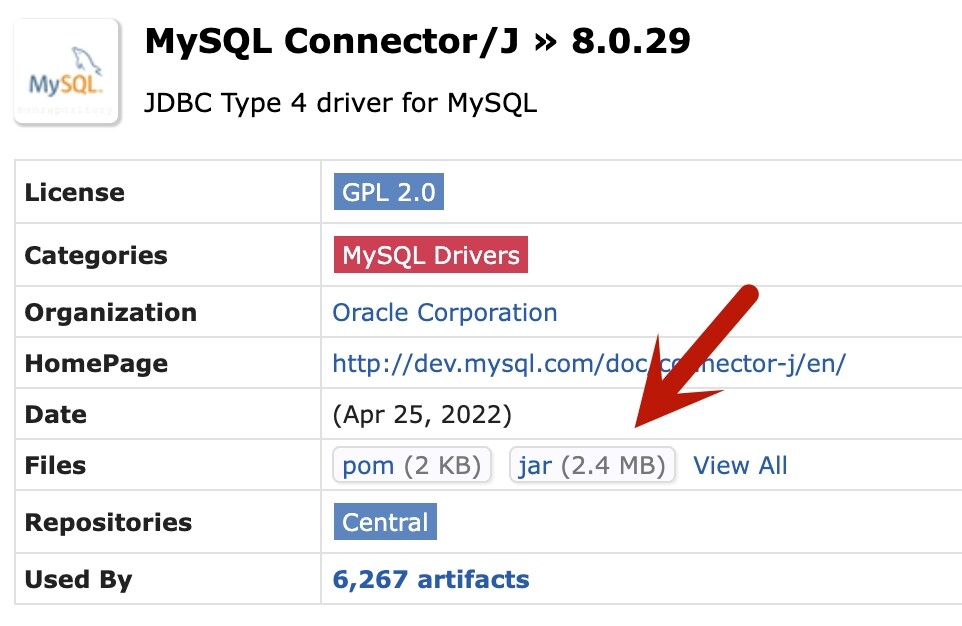Click the Apr 25, 2022 date value
This screenshot has width=962, height=626.
pos(421,414)
